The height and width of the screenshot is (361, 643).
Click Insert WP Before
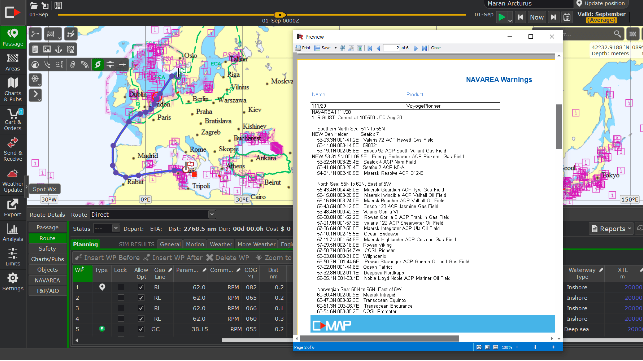click(107, 257)
